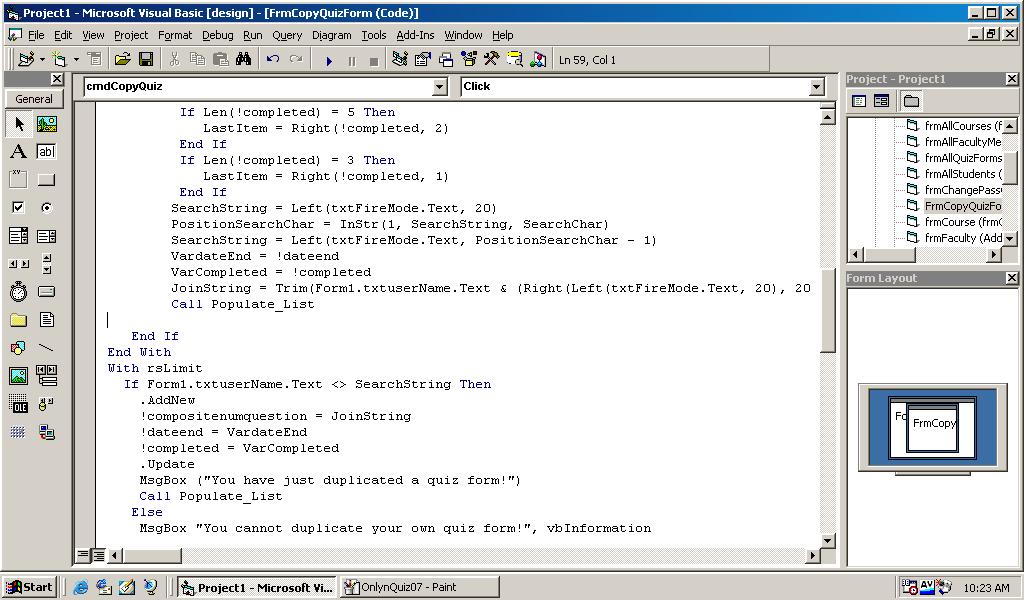Image resolution: width=1024 pixels, height=600 pixels.
Task: Click the code window horizontal scrollbar thumb
Action: click(152, 556)
